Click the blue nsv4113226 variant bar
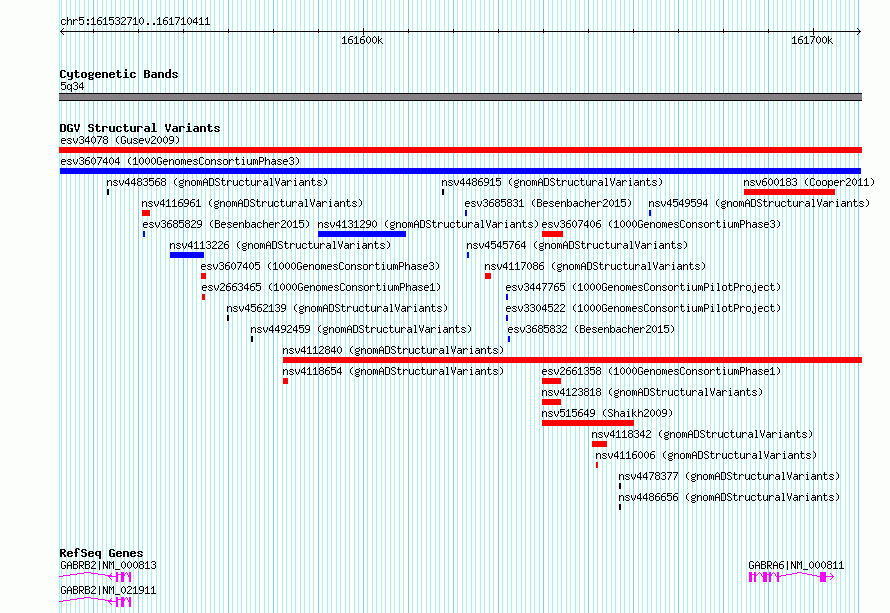Image resolution: width=890 pixels, height=613 pixels. coord(187,255)
